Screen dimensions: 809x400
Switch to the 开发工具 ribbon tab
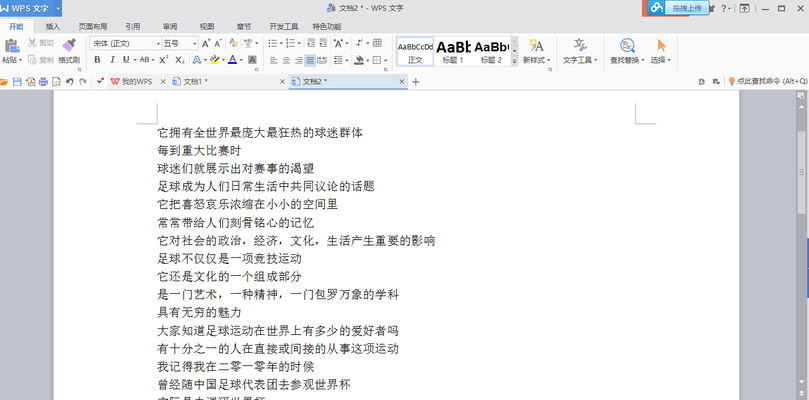[284, 27]
